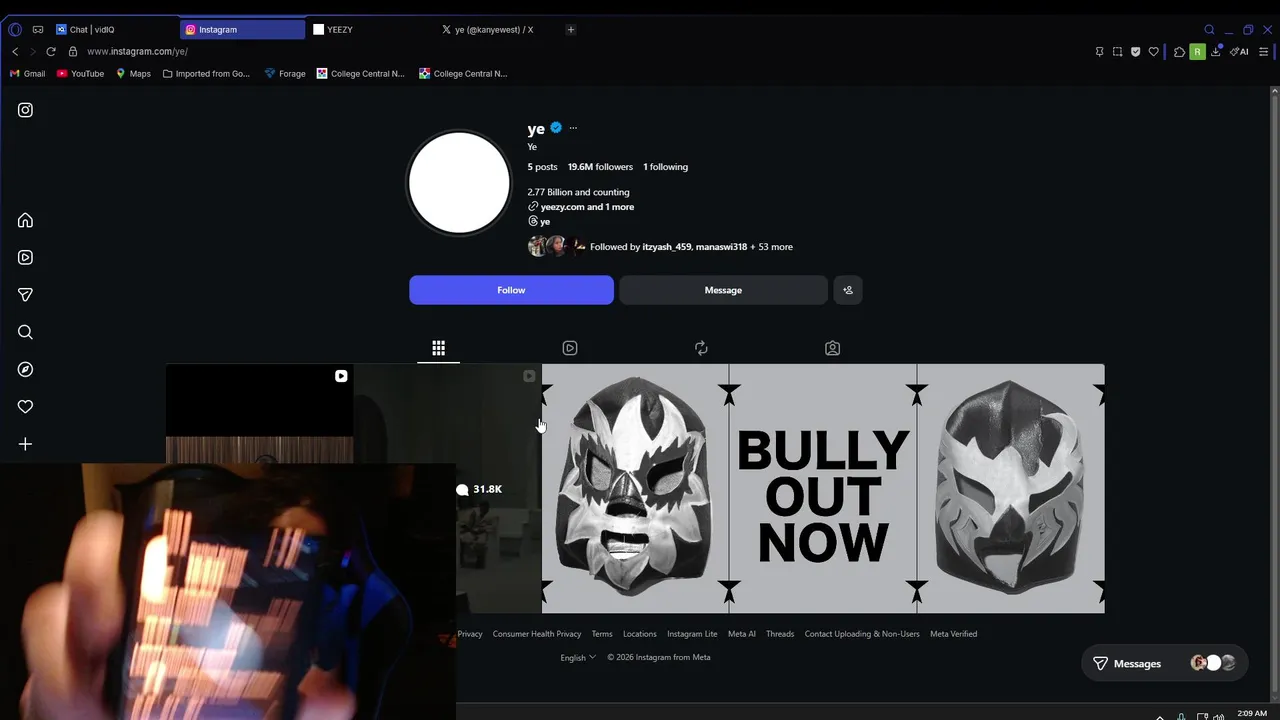This screenshot has height=720, width=1280.
Task: Expand the English language dropdown
Action: tap(578, 657)
